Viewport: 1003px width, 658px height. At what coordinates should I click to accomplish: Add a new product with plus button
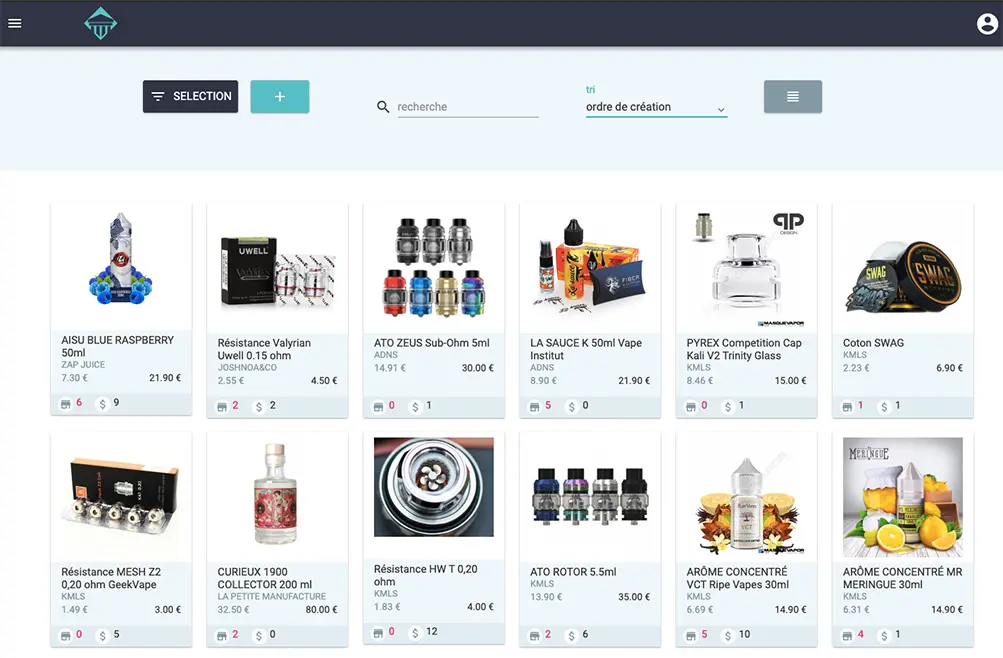pyautogui.click(x=280, y=97)
